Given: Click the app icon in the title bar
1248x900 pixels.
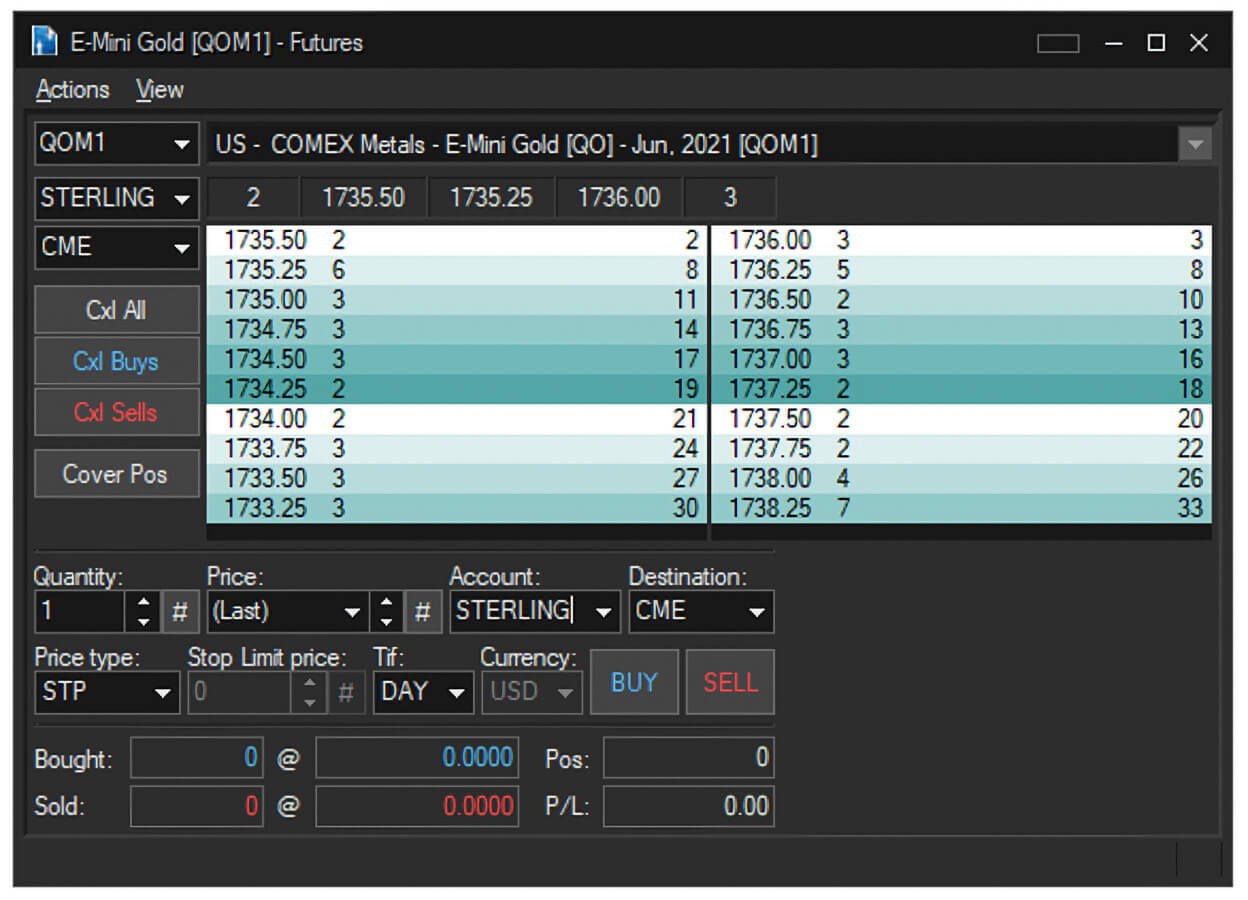Looking at the screenshot, I should point(44,42).
